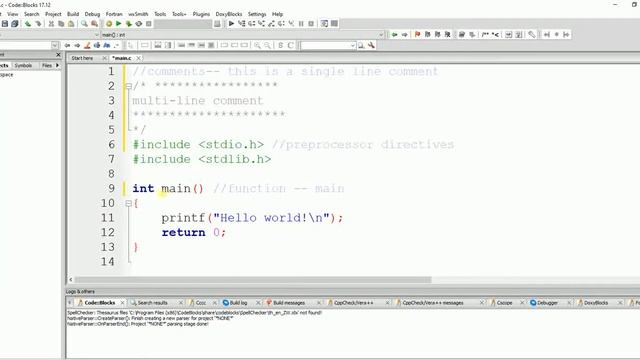
Task: Show more Management tabs with the arrow
Action: pos(58,65)
